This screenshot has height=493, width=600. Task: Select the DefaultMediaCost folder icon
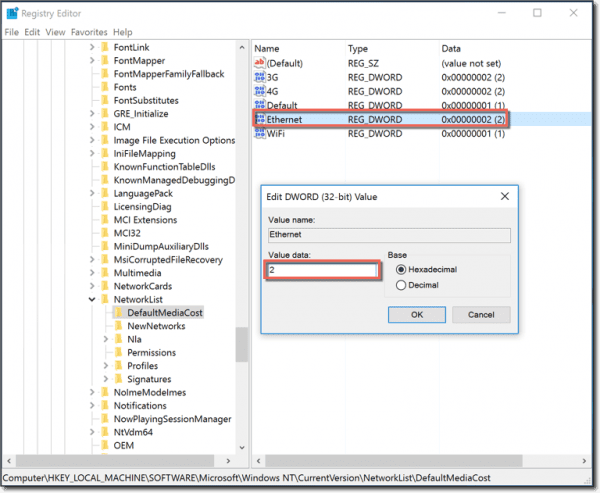tap(119, 313)
